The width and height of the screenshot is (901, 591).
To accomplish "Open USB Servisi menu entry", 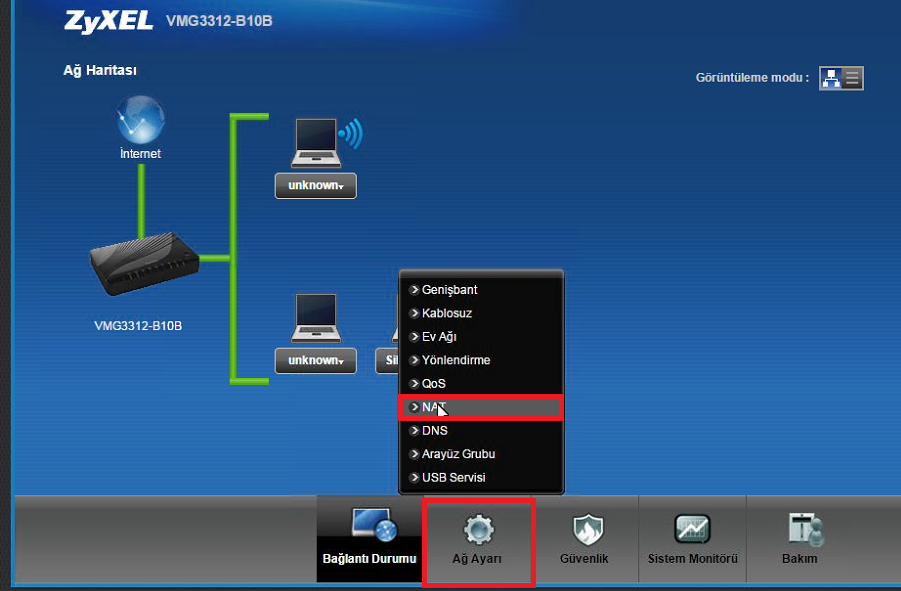I will tap(482, 478).
